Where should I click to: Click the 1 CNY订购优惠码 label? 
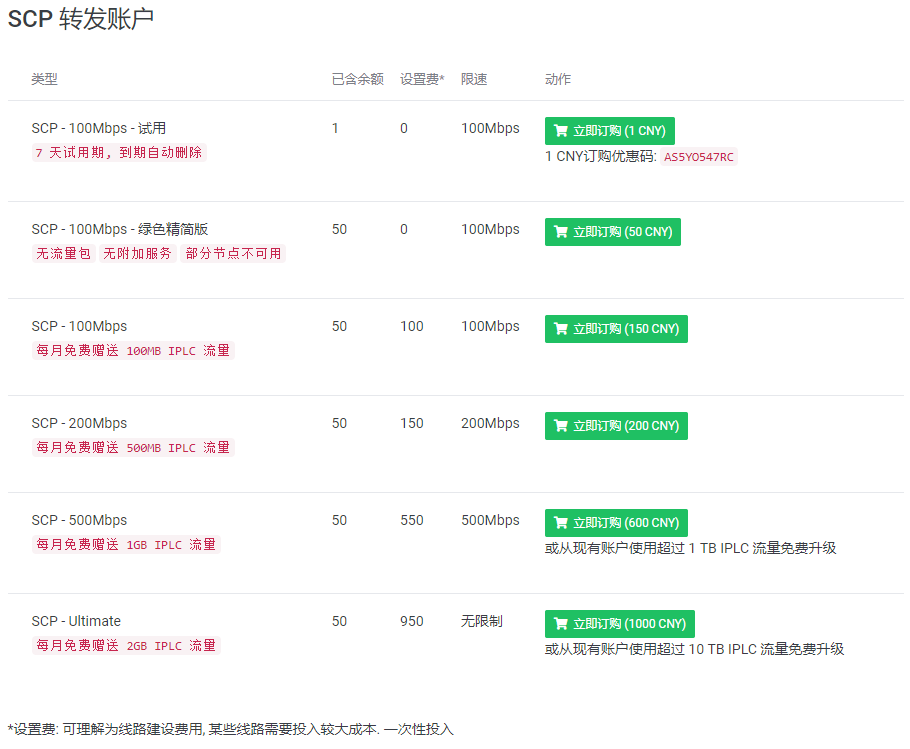(601, 157)
